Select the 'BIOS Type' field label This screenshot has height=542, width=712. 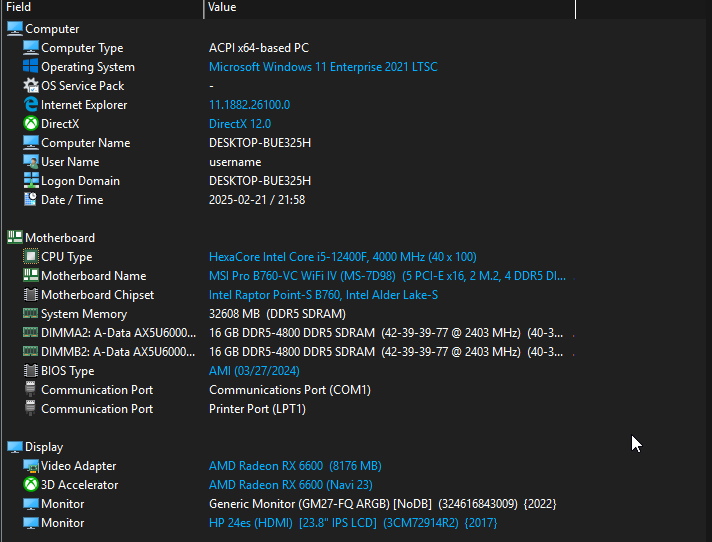click(x=68, y=370)
